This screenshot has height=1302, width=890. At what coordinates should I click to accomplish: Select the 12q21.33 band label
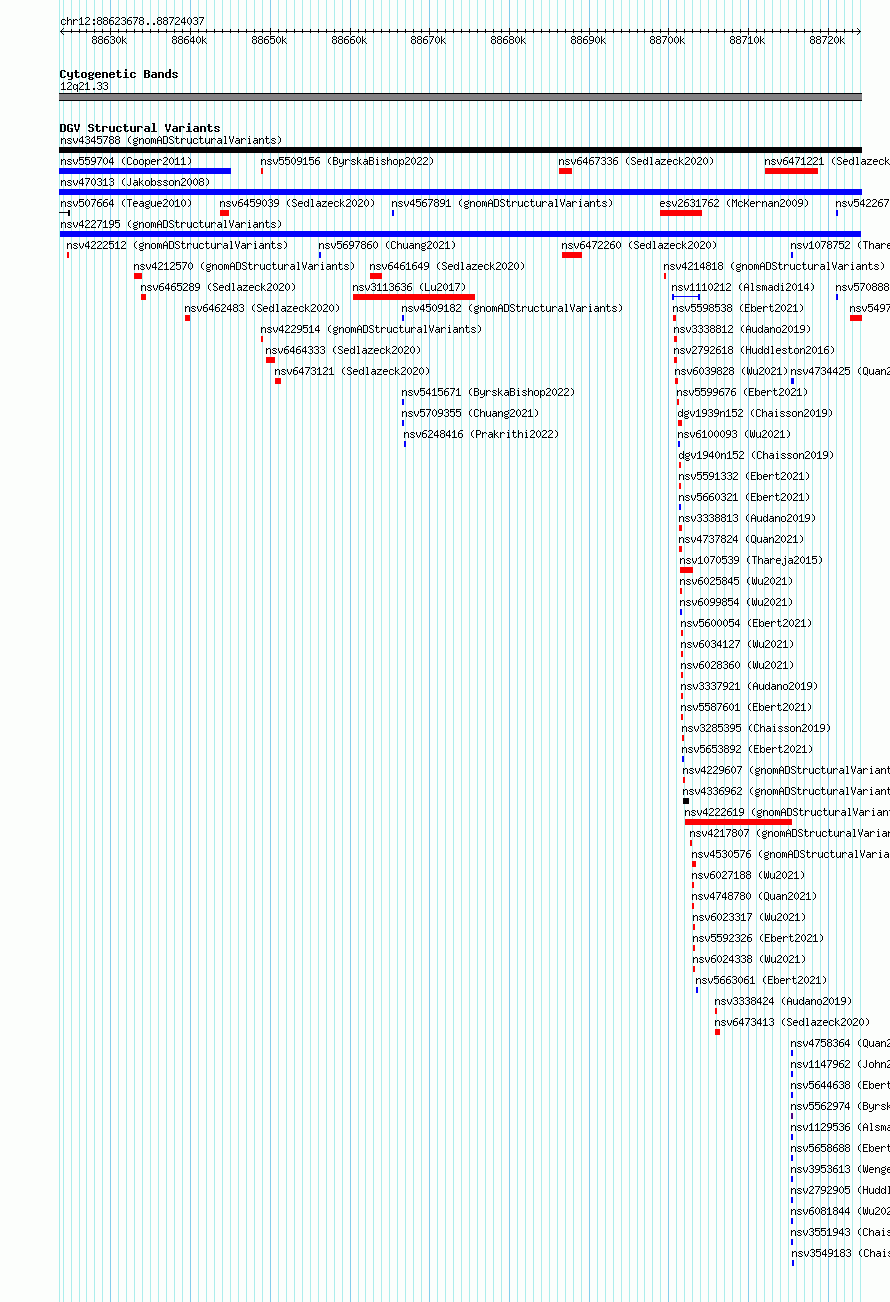84,87
